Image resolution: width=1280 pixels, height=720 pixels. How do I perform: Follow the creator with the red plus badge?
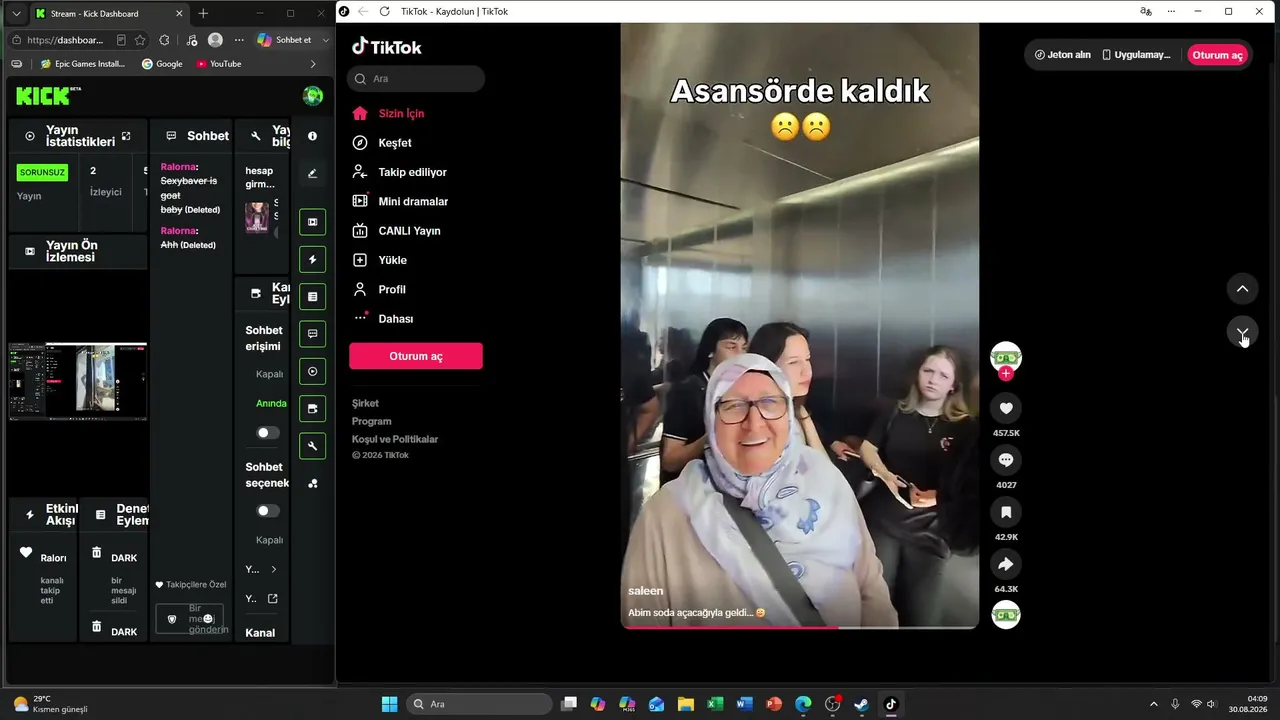tap(1006, 373)
